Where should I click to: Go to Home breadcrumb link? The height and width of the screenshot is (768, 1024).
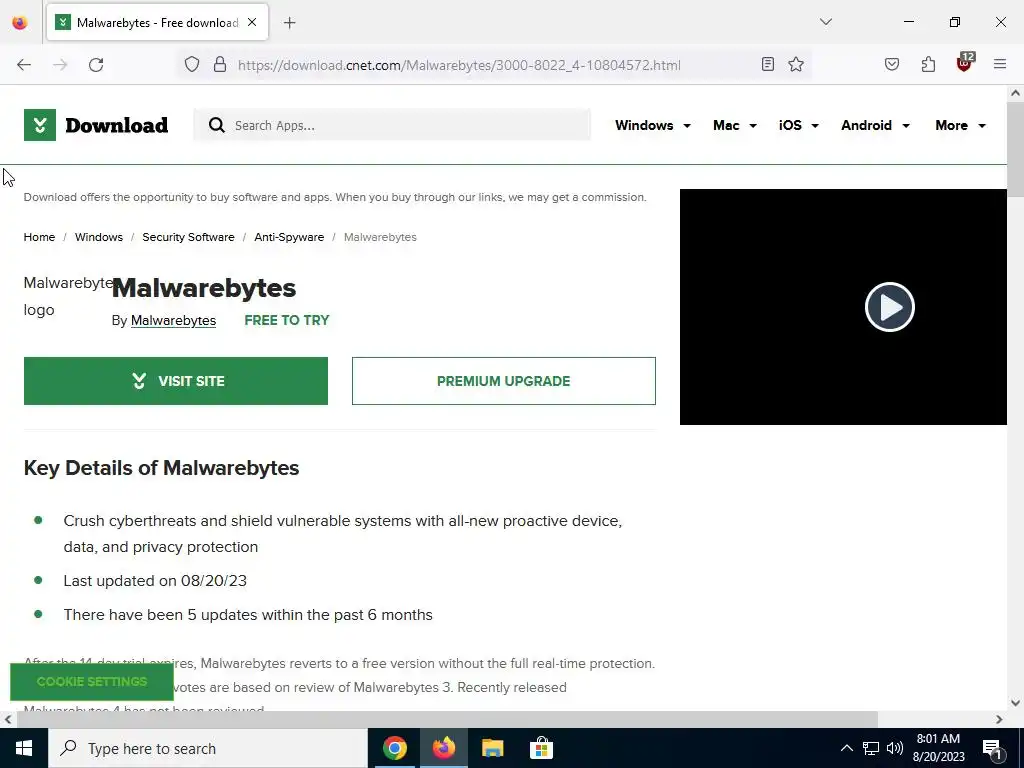39,237
